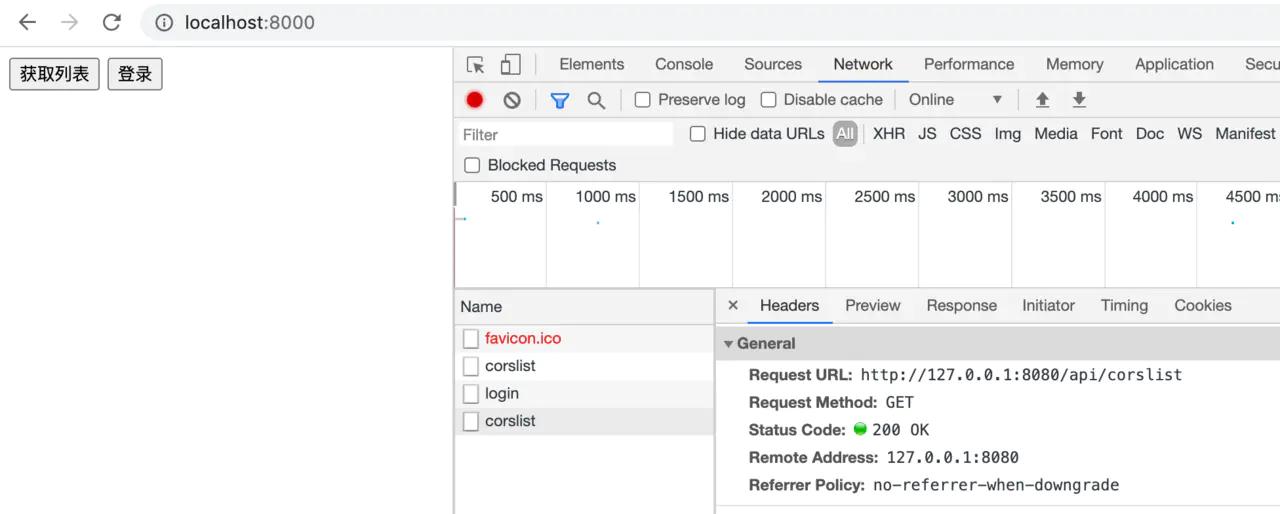
Task: Filter requests by Manifest
Action: click(x=1245, y=134)
